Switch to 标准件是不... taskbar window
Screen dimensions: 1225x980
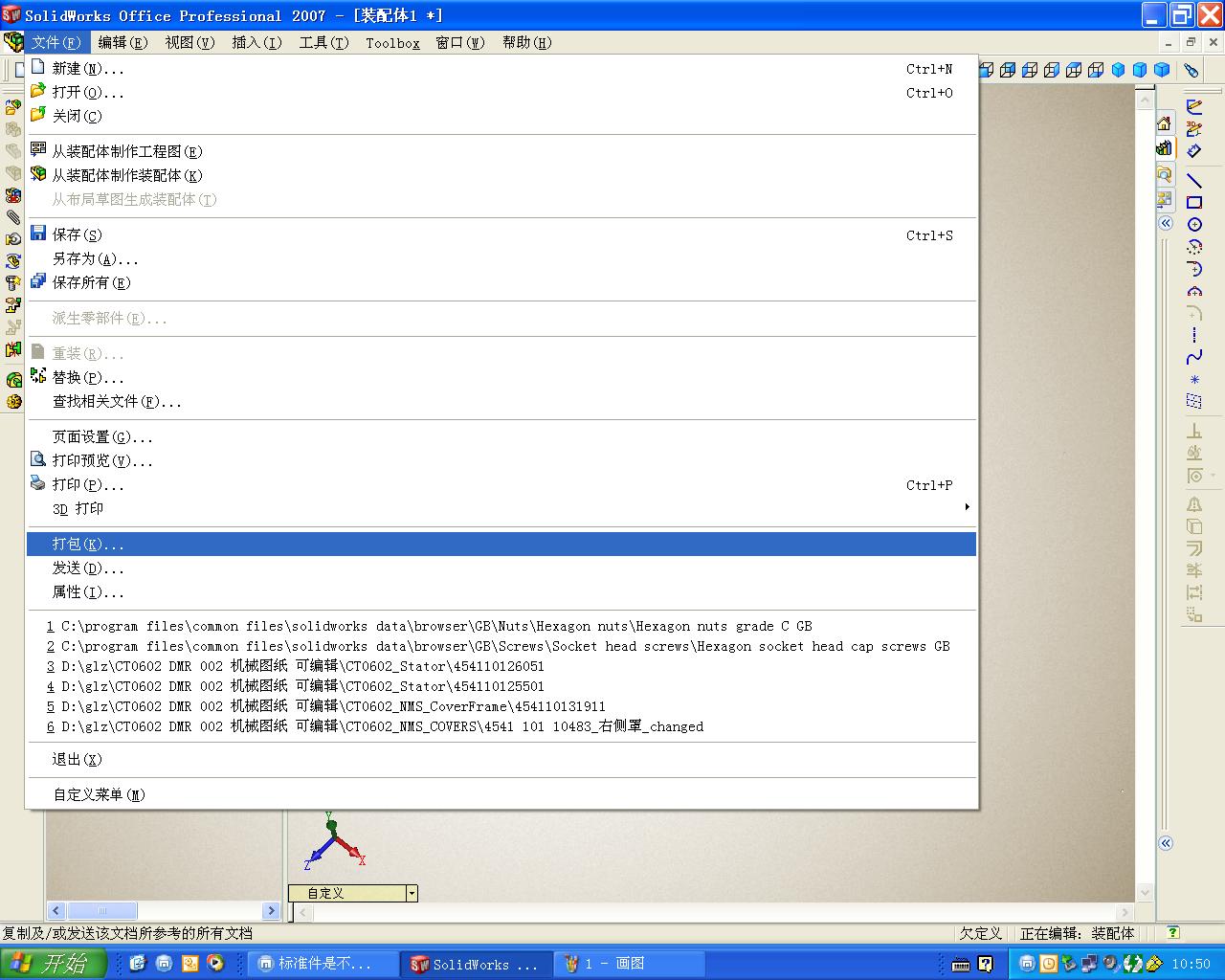coord(323,964)
